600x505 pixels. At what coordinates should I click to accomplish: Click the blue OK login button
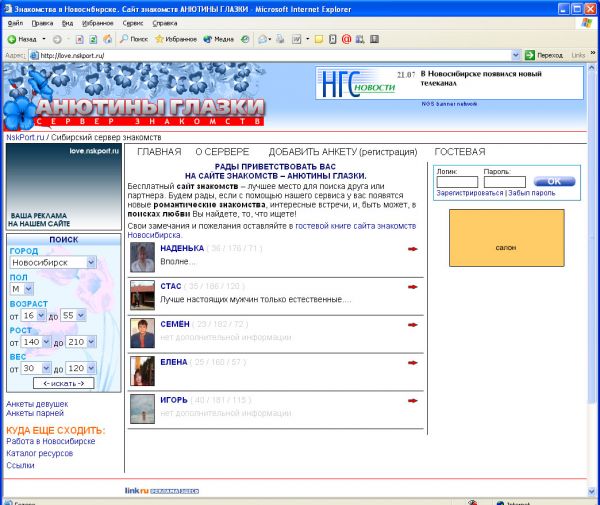(554, 181)
